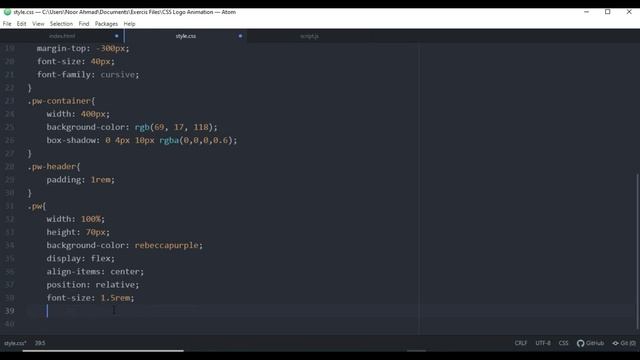Click the Atom app icon in title bar

pyautogui.click(x=7, y=12)
